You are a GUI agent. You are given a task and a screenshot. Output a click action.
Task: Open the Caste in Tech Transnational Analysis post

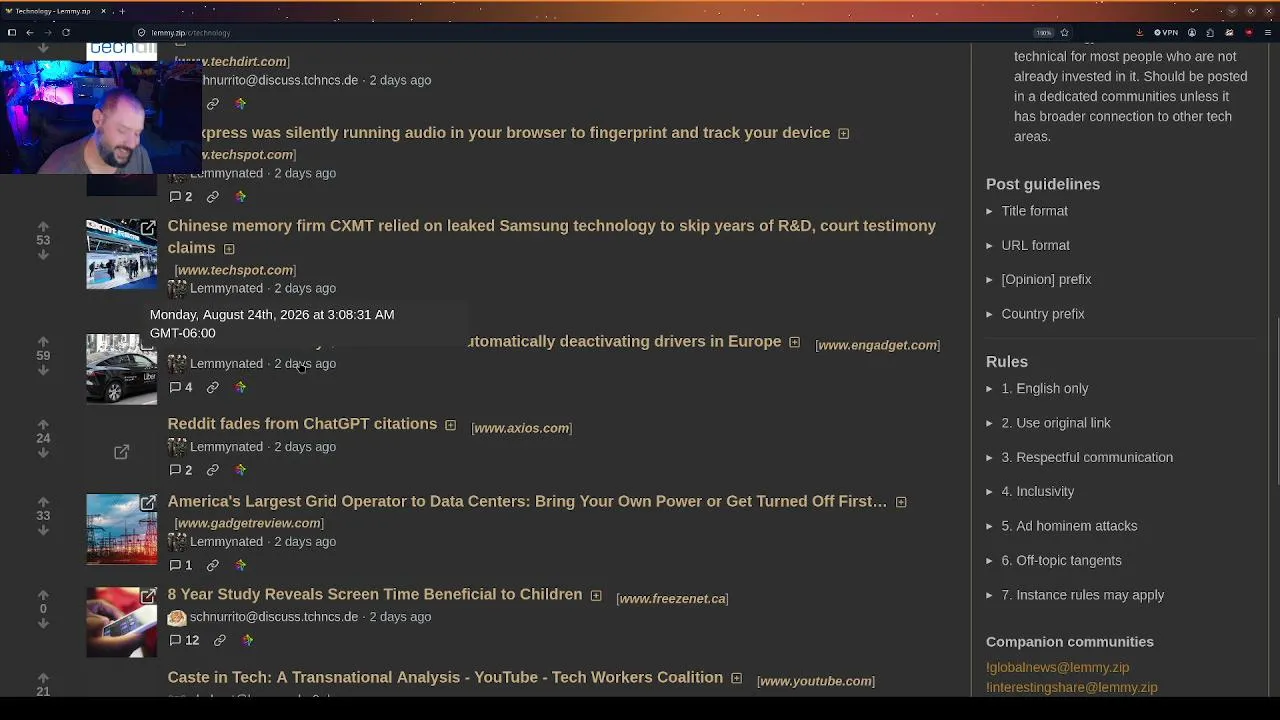pos(445,677)
